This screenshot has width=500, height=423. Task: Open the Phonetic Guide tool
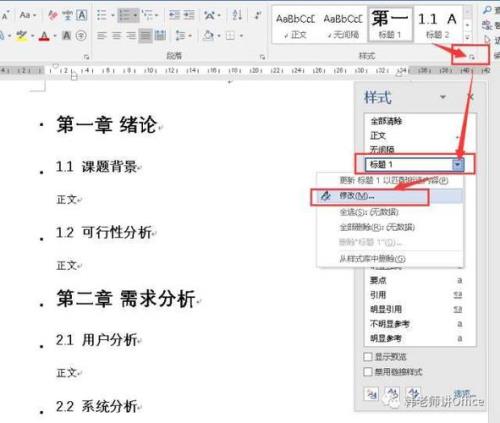pos(67,15)
